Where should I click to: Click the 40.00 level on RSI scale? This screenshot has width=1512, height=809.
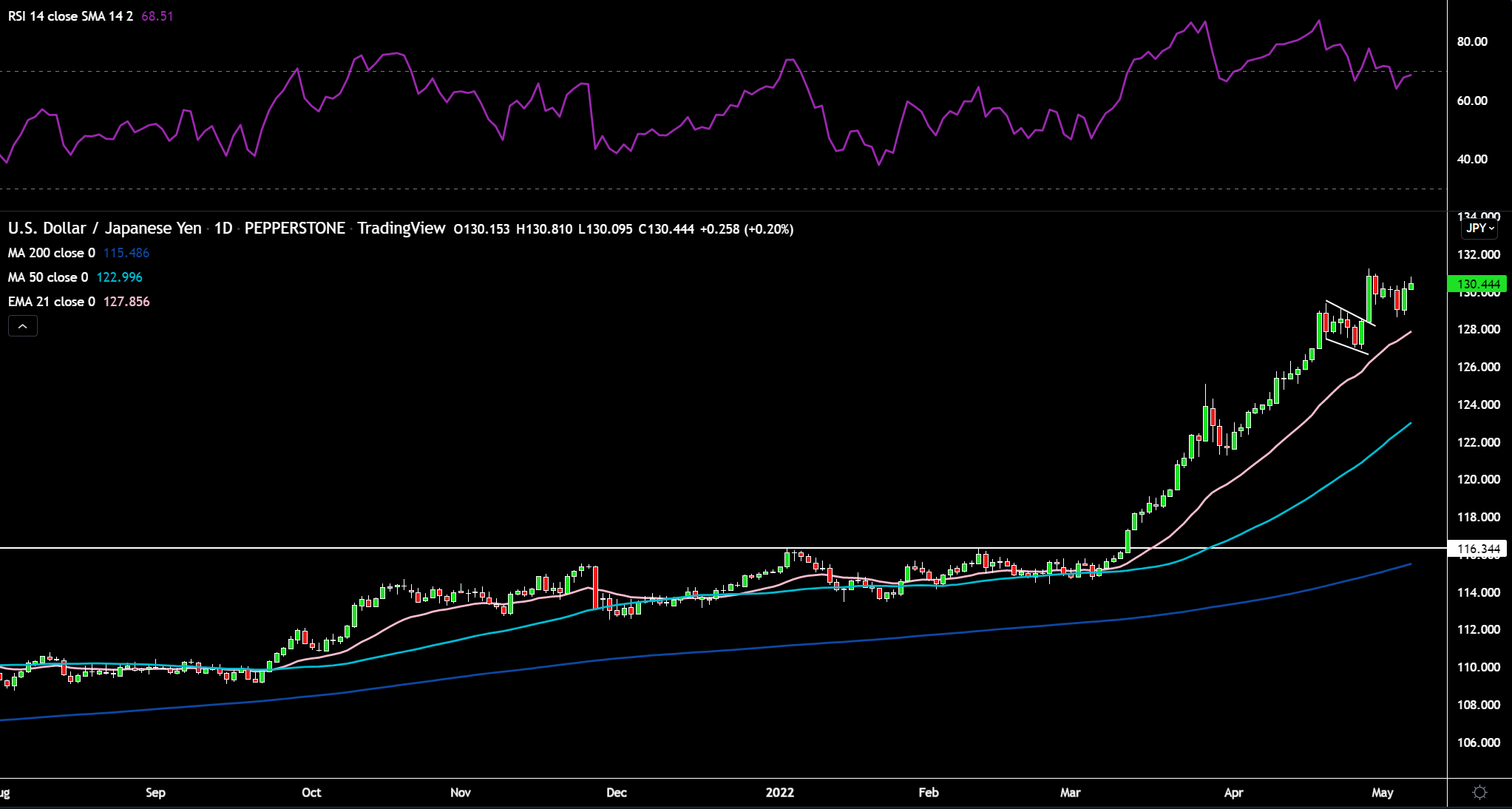[1472, 159]
